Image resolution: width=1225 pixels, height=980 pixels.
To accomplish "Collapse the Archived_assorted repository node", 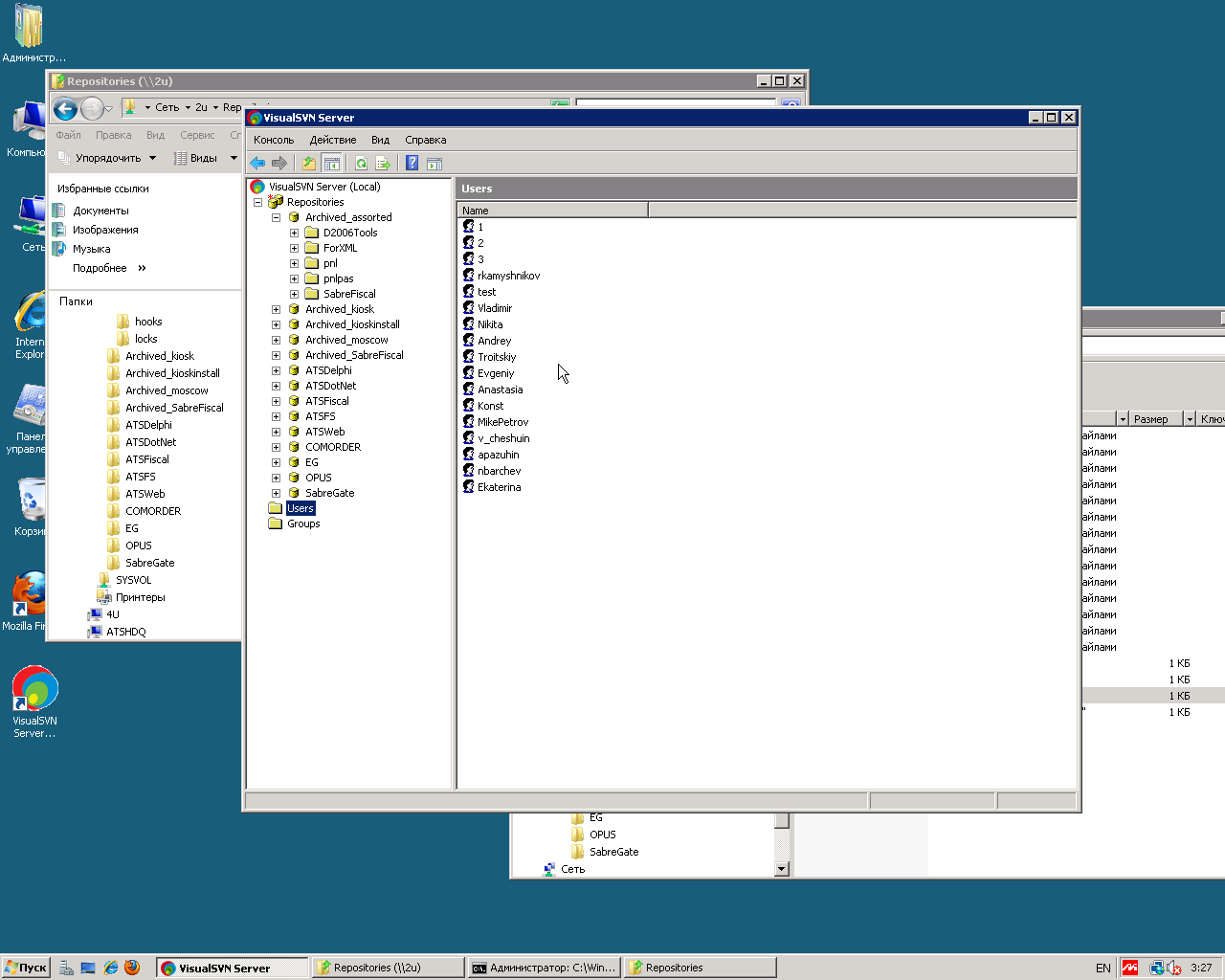I will [x=276, y=217].
